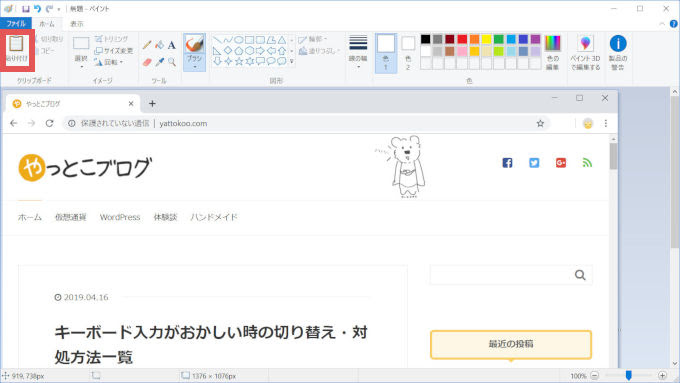Select the Brush (ブラシ) tool
The width and height of the screenshot is (680, 383).
(194, 45)
